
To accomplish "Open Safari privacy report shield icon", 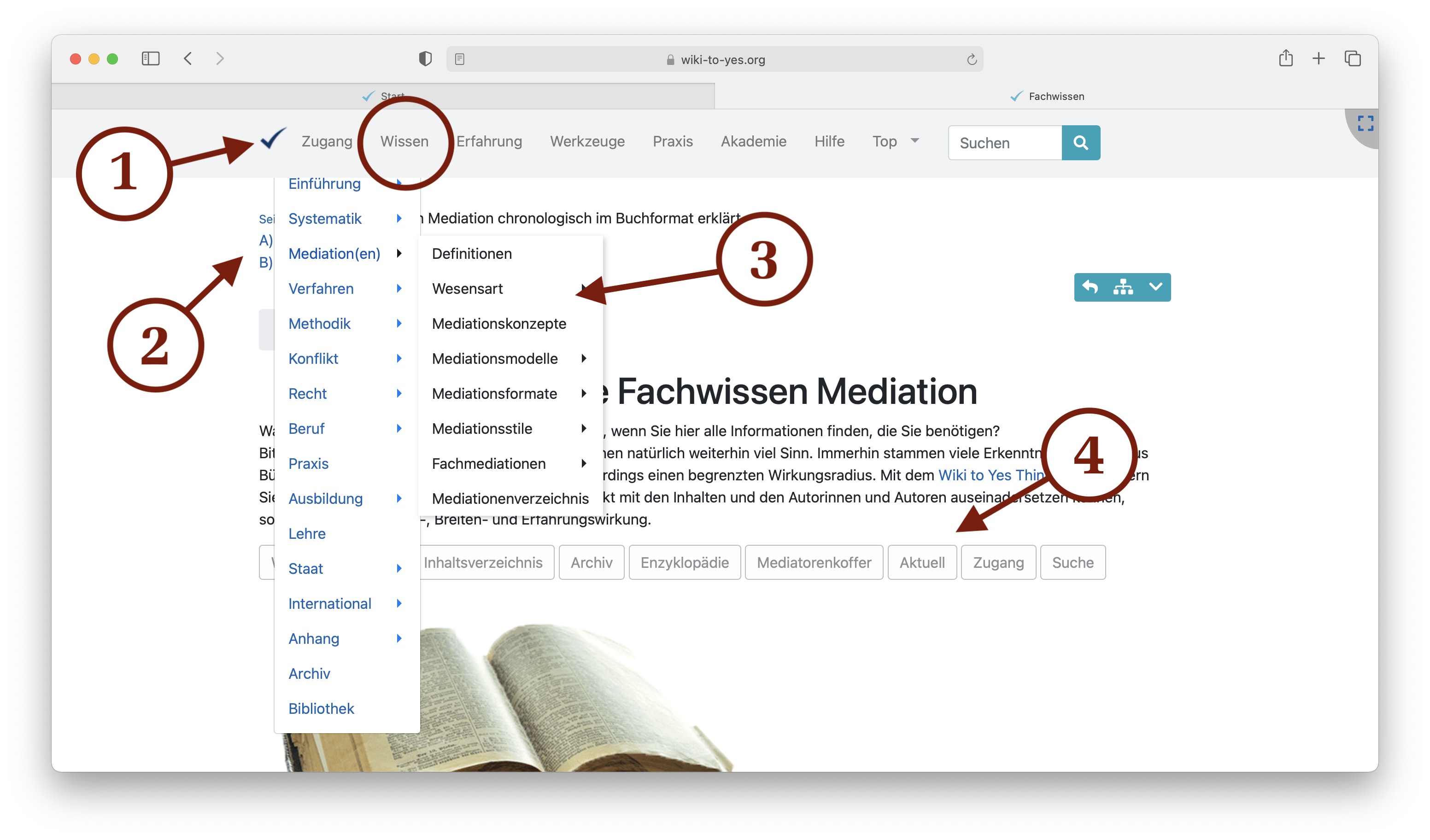I will [x=425, y=58].
